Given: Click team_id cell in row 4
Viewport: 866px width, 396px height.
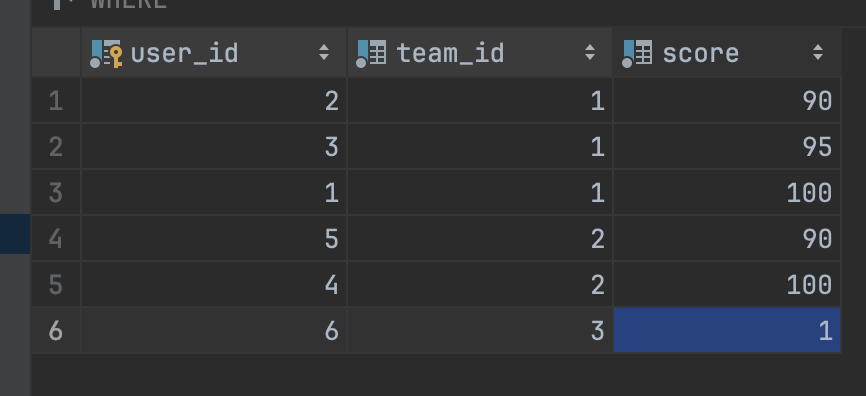Looking at the screenshot, I should pyautogui.click(x=480, y=239).
